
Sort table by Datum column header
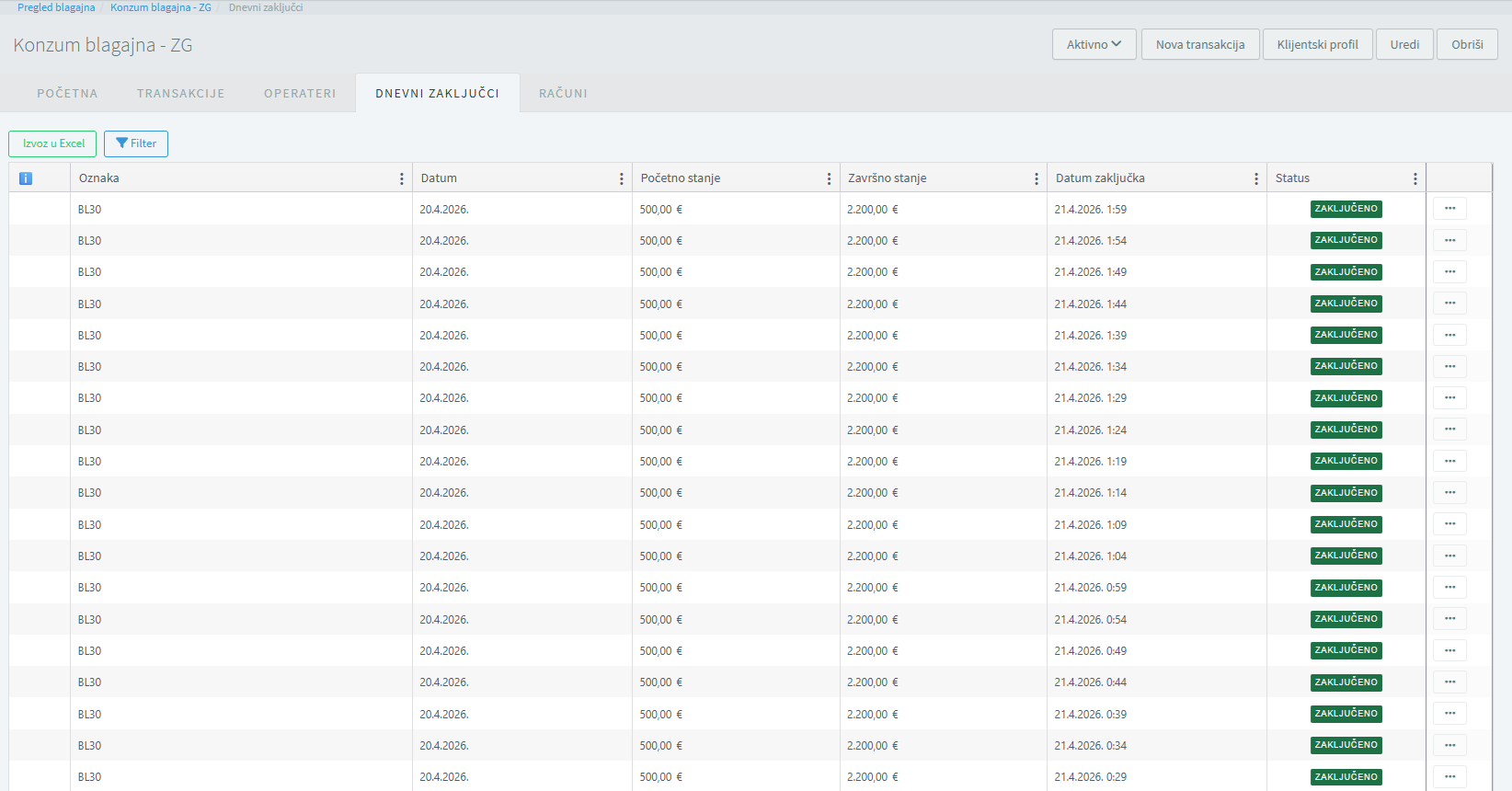pyautogui.click(x=439, y=178)
